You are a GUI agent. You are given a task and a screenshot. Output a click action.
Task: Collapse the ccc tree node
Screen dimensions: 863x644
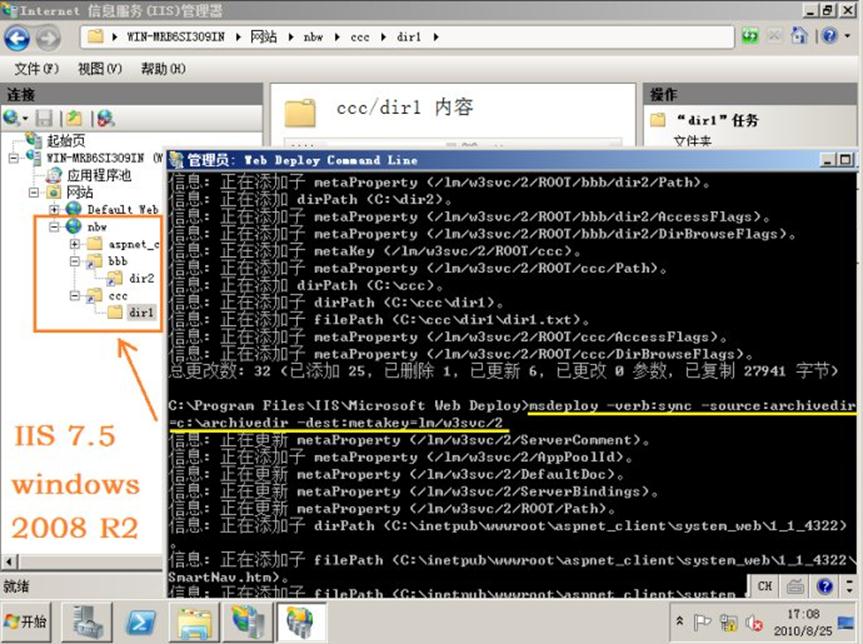[75, 296]
